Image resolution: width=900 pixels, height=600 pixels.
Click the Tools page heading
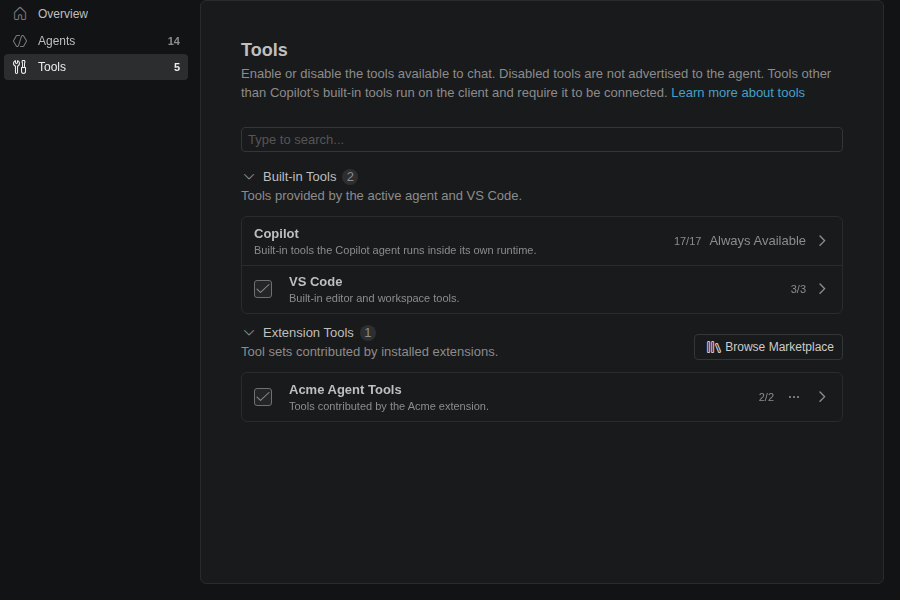pos(264,50)
